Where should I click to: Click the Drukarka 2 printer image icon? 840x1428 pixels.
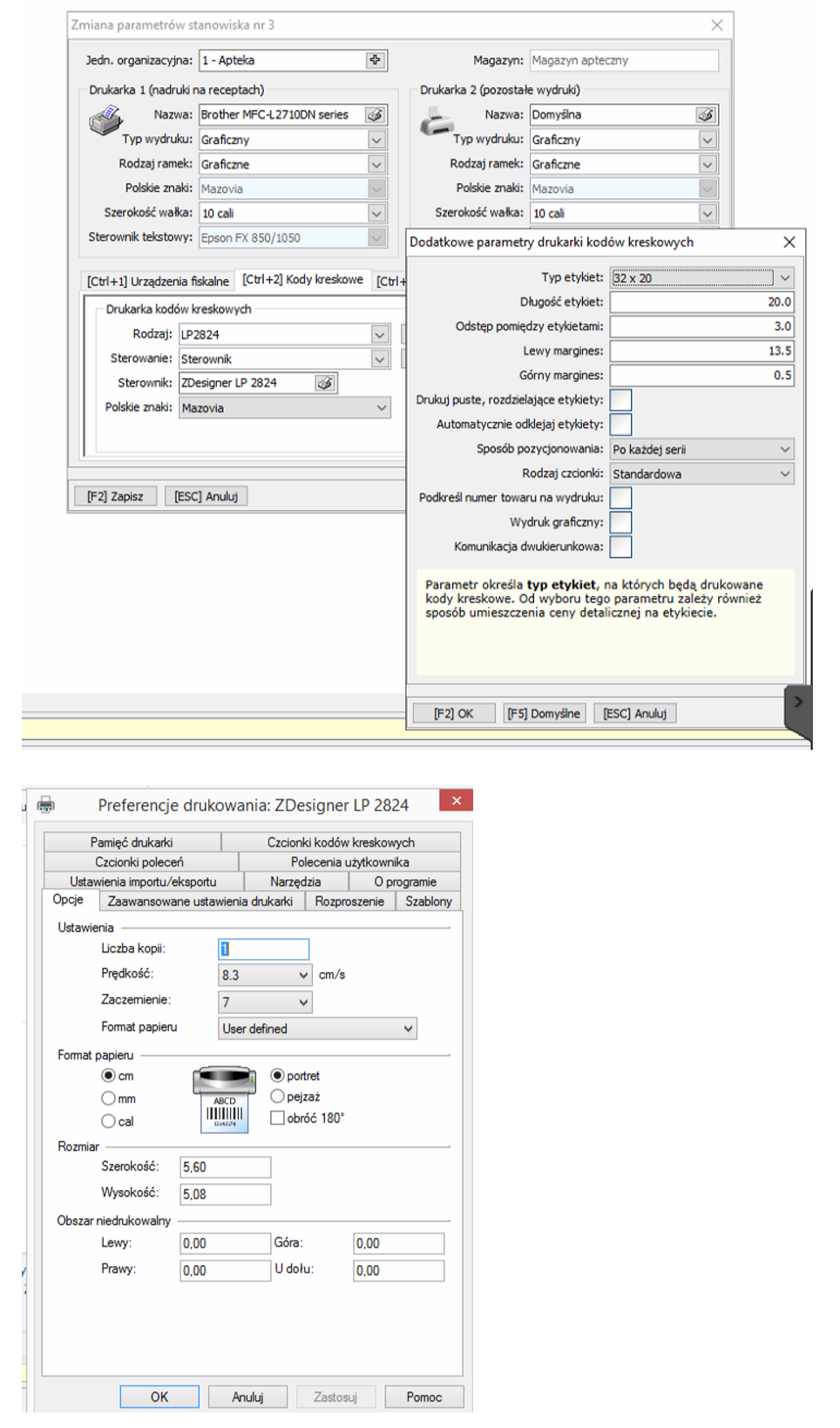(x=436, y=121)
